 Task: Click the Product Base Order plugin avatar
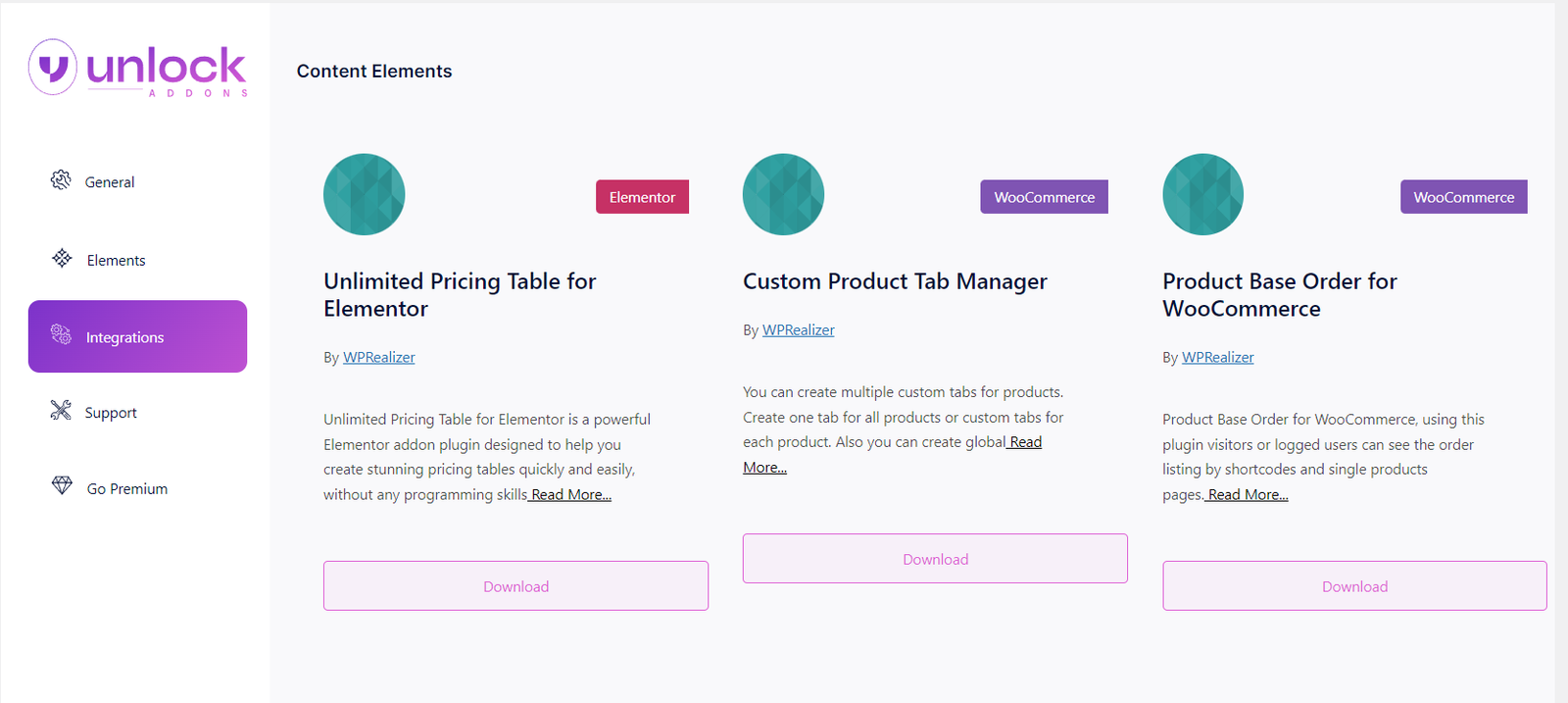pos(1203,194)
